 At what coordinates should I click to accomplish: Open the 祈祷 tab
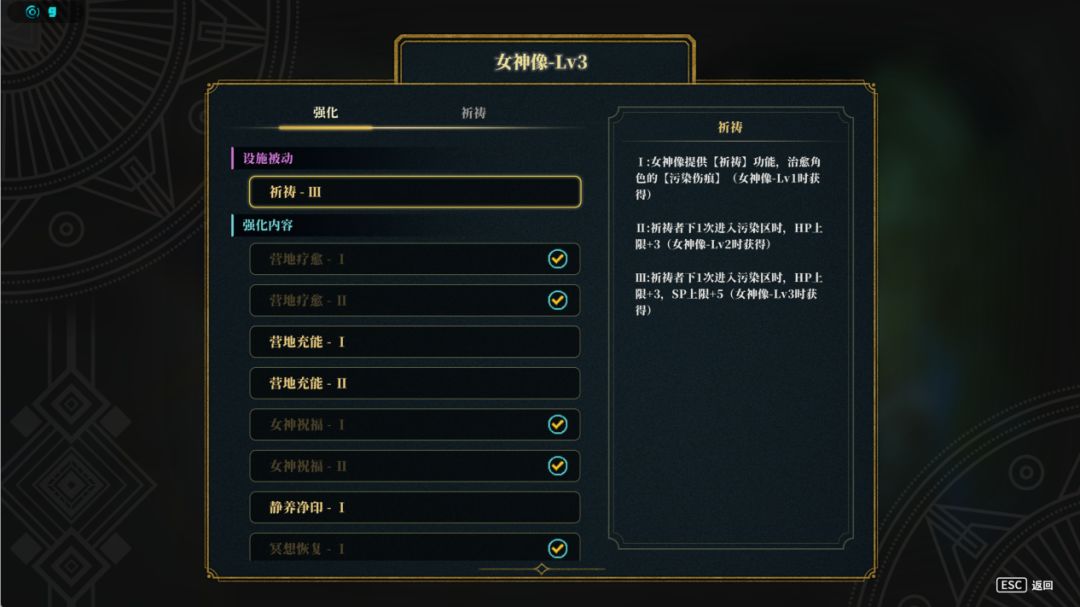coord(473,113)
